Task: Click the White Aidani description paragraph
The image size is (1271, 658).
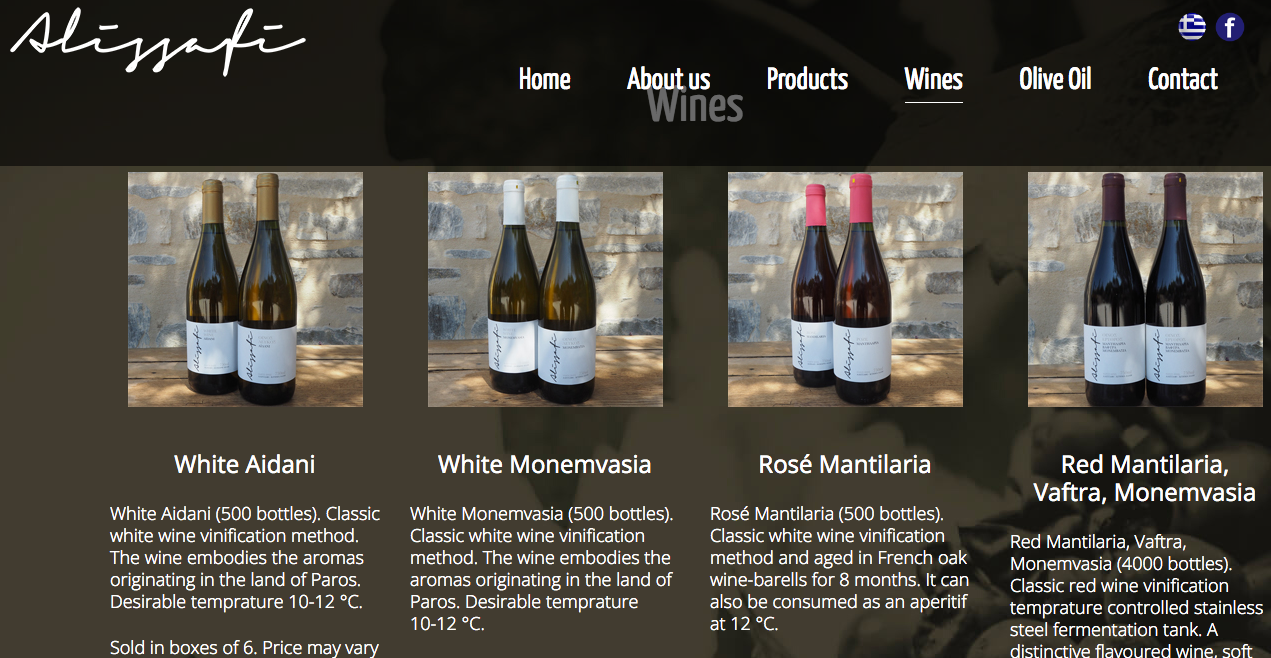Action: pyautogui.click(x=245, y=558)
